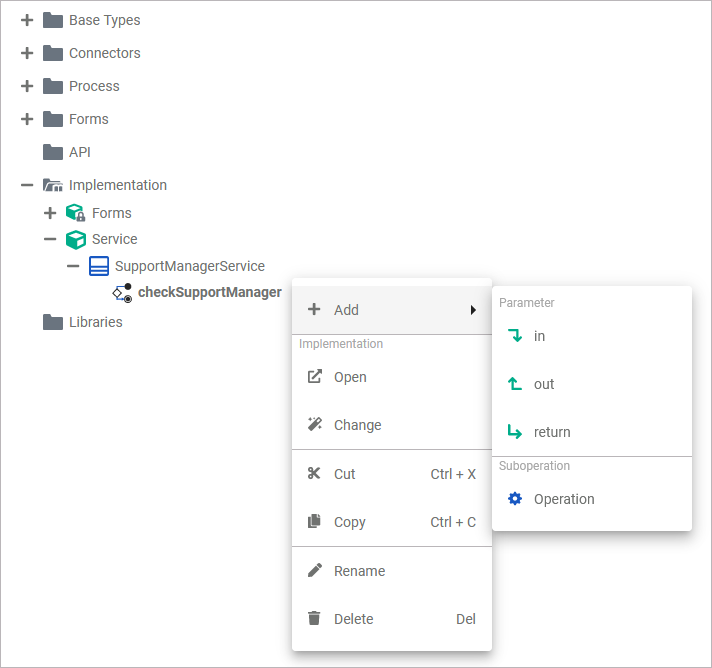712x668 pixels.
Task: Click the top-level Forms folder icon
Action: pyautogui.click(x=53, y=119)
